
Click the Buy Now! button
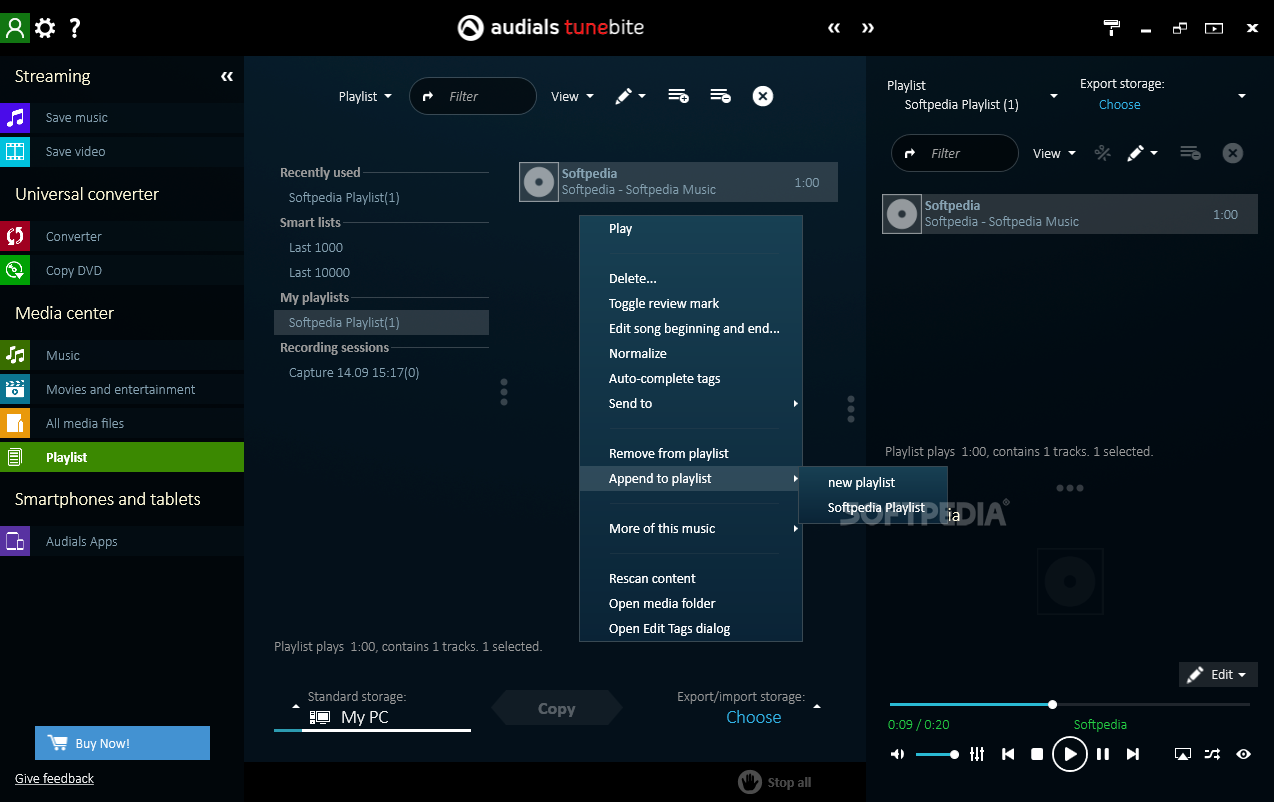point(122,743)
